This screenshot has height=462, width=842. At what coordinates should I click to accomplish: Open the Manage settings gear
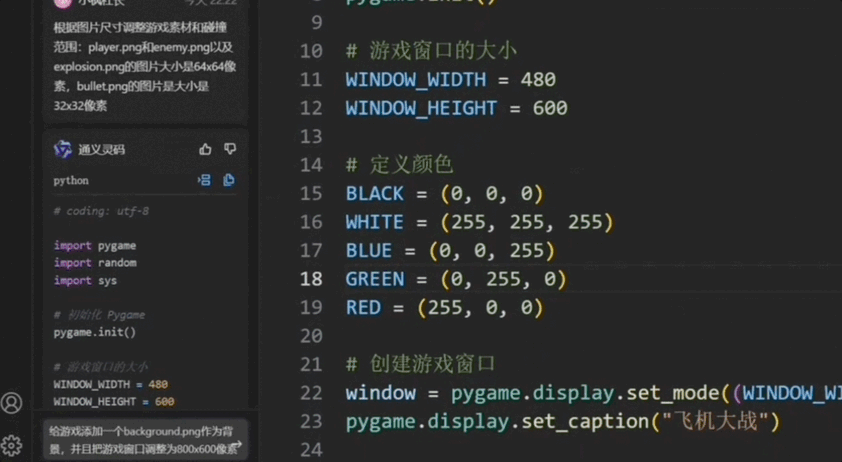pyautogui.click(x=11, y=445)
